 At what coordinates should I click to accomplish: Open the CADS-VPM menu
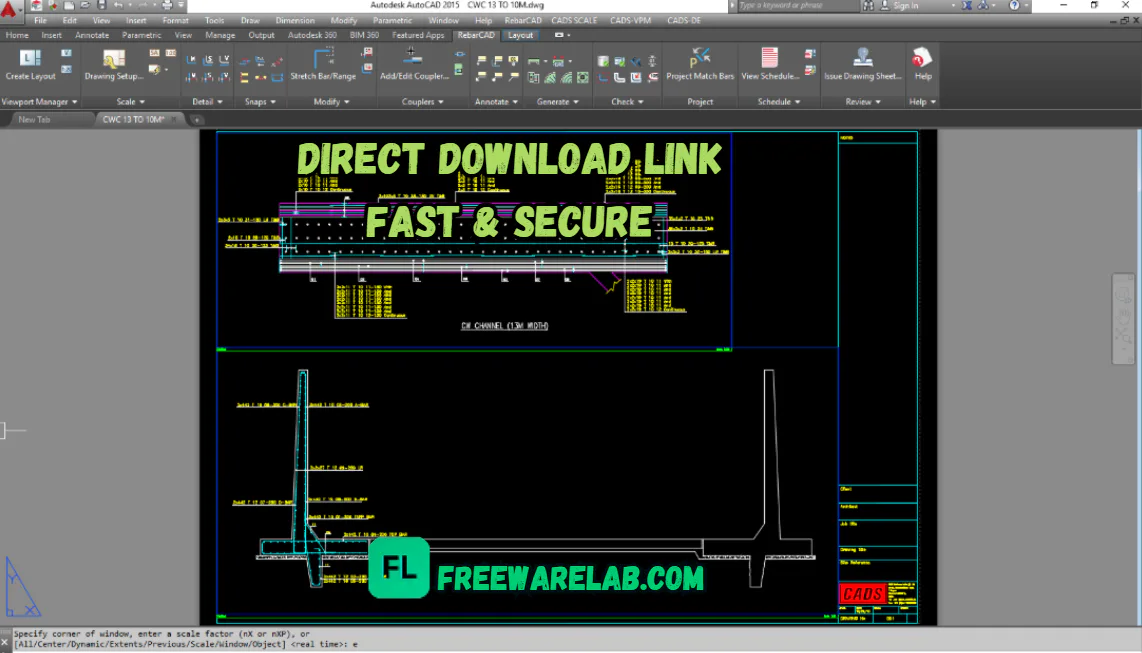tap(630, 20)
